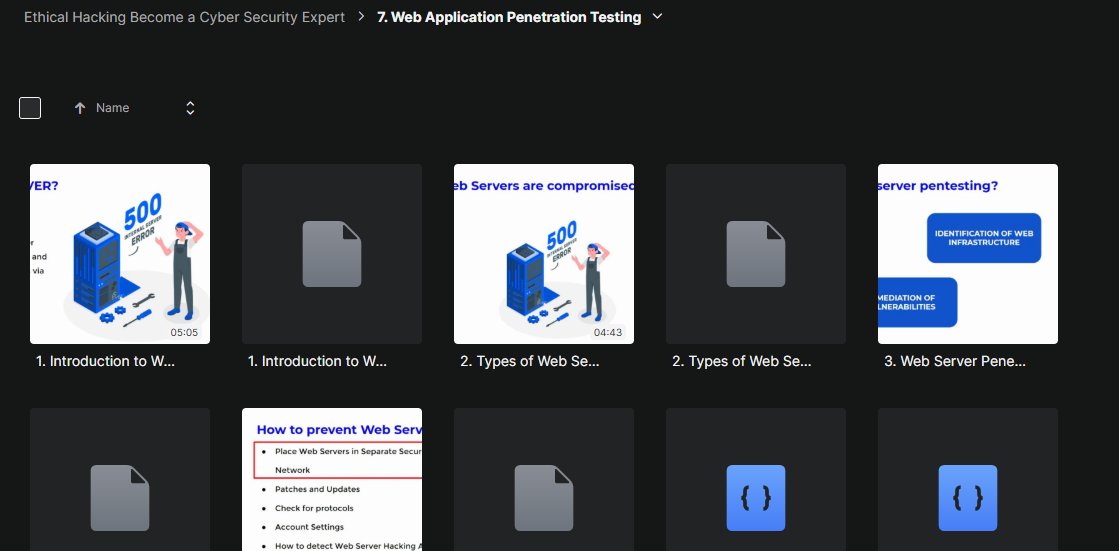Select the first '1. Introduction to W...' video name

105,361
